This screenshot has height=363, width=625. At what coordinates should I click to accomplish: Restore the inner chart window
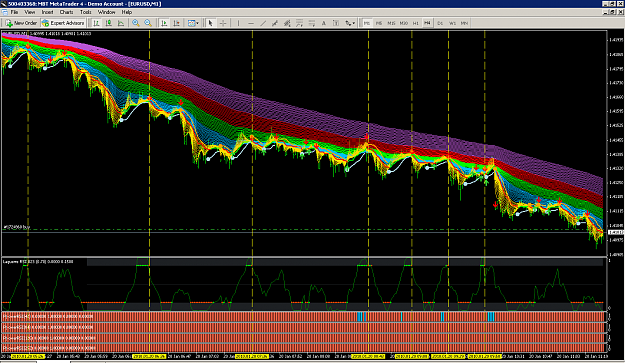click(x=613, y=12)
